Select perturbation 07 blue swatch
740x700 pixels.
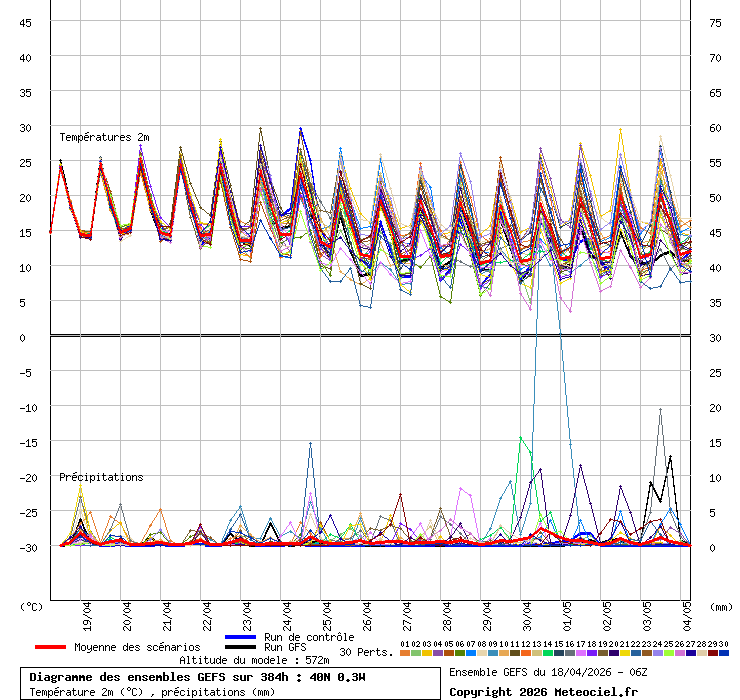click(470, 653)
